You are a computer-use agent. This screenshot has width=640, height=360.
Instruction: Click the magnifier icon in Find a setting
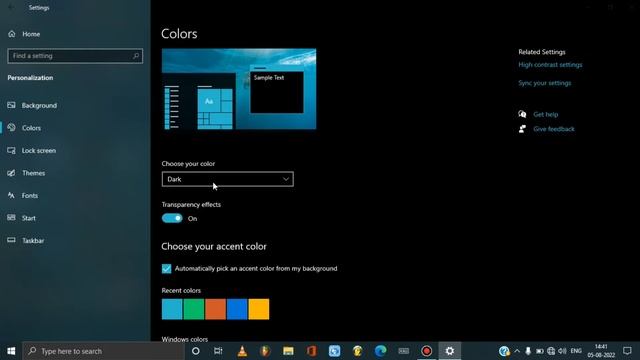(x=136, y=56)
